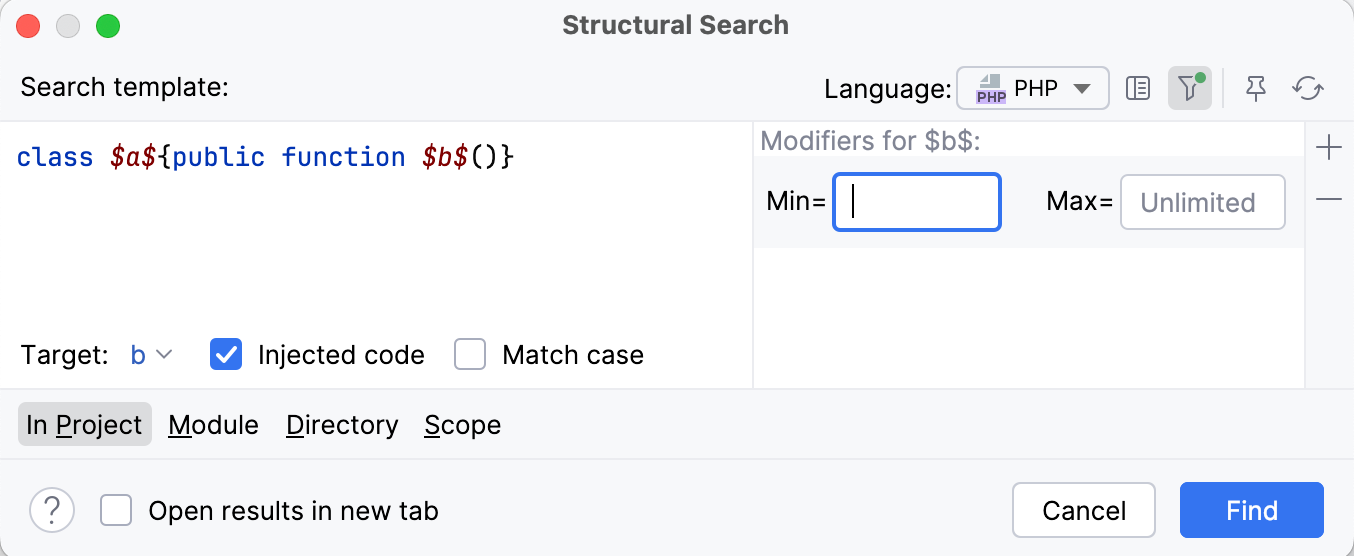The height and width of the screenshot is (556, 1354).
Task: Expand the Target b dropdown
Action: coord(152,355)
